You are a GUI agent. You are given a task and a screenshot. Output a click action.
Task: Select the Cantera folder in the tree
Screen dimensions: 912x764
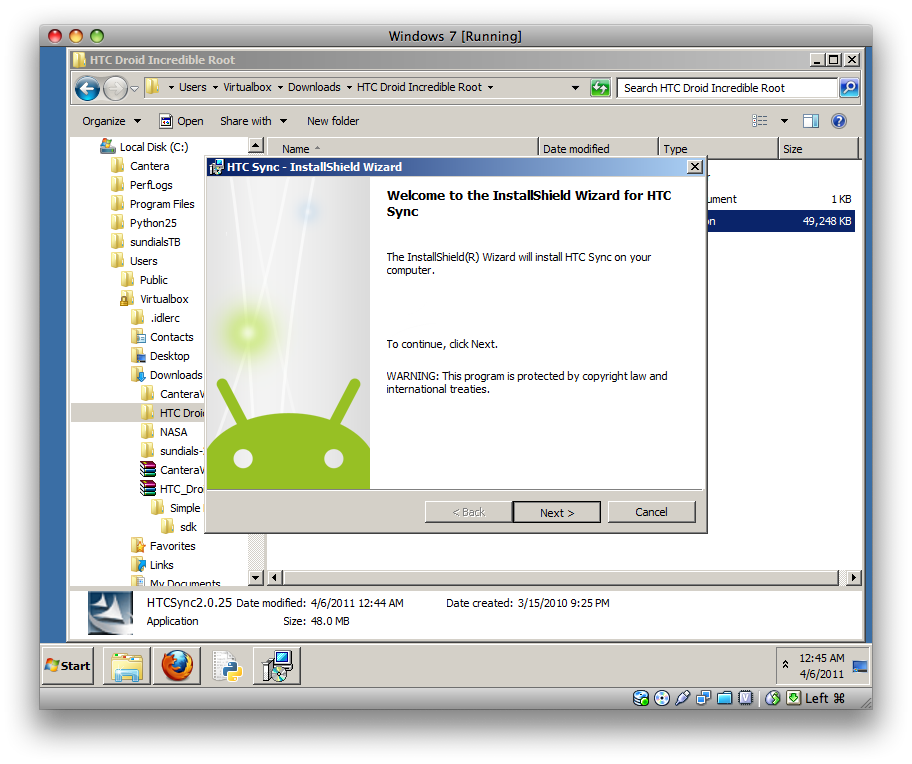coord(140,166)
